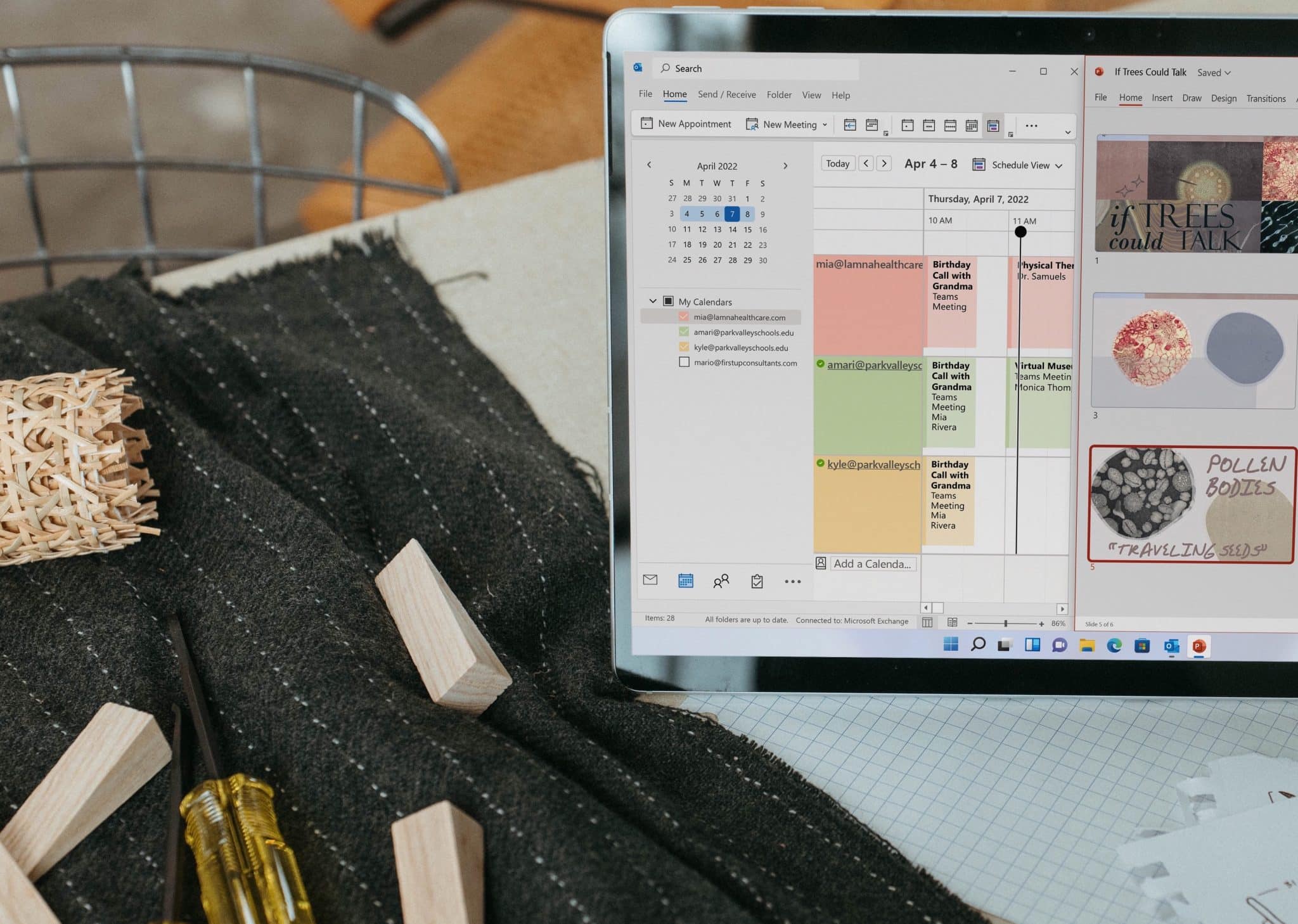
Task: Select the Day view ribbon icon
Action: pos(907,125)
